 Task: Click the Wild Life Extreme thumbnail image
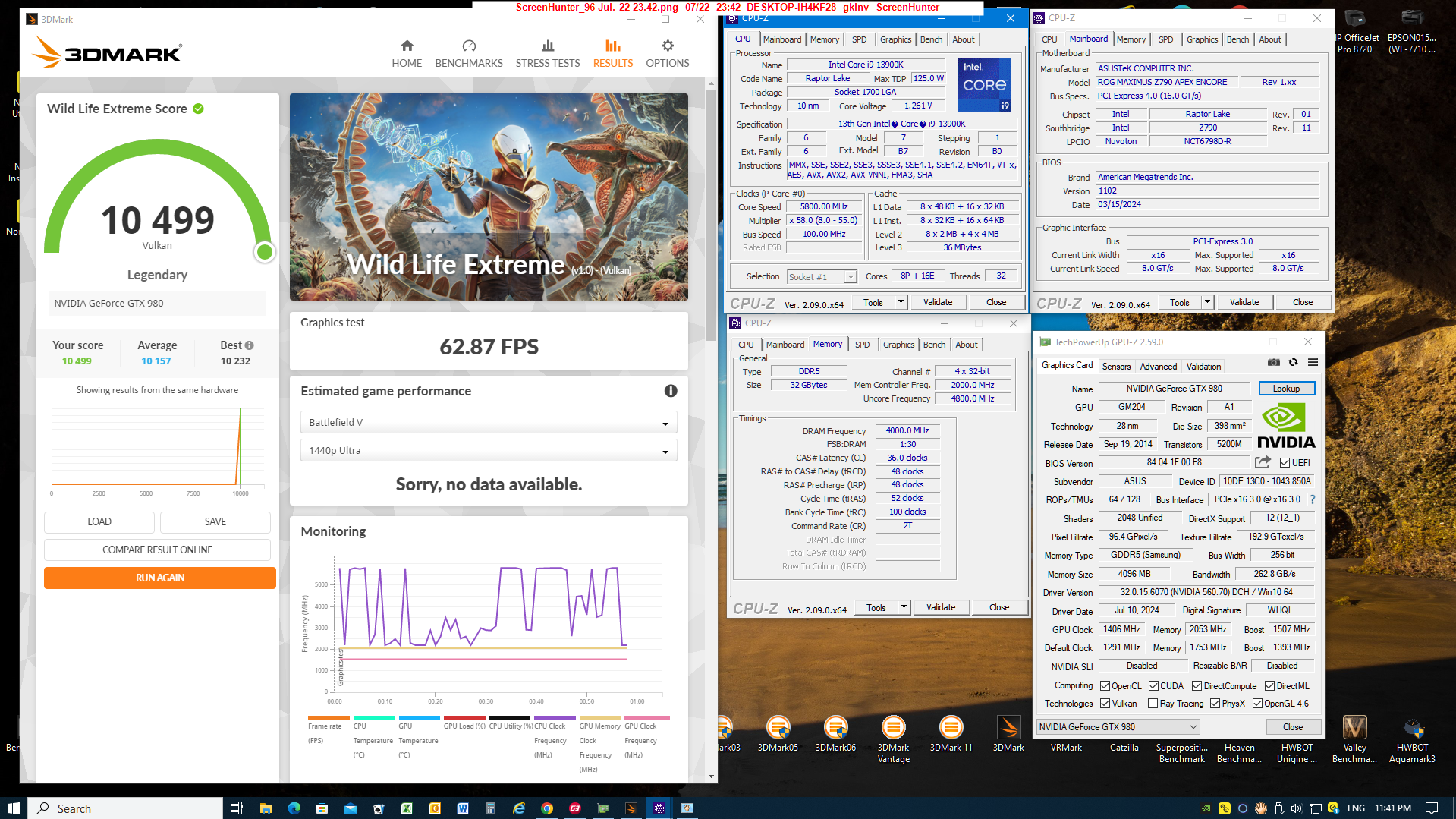489,197
